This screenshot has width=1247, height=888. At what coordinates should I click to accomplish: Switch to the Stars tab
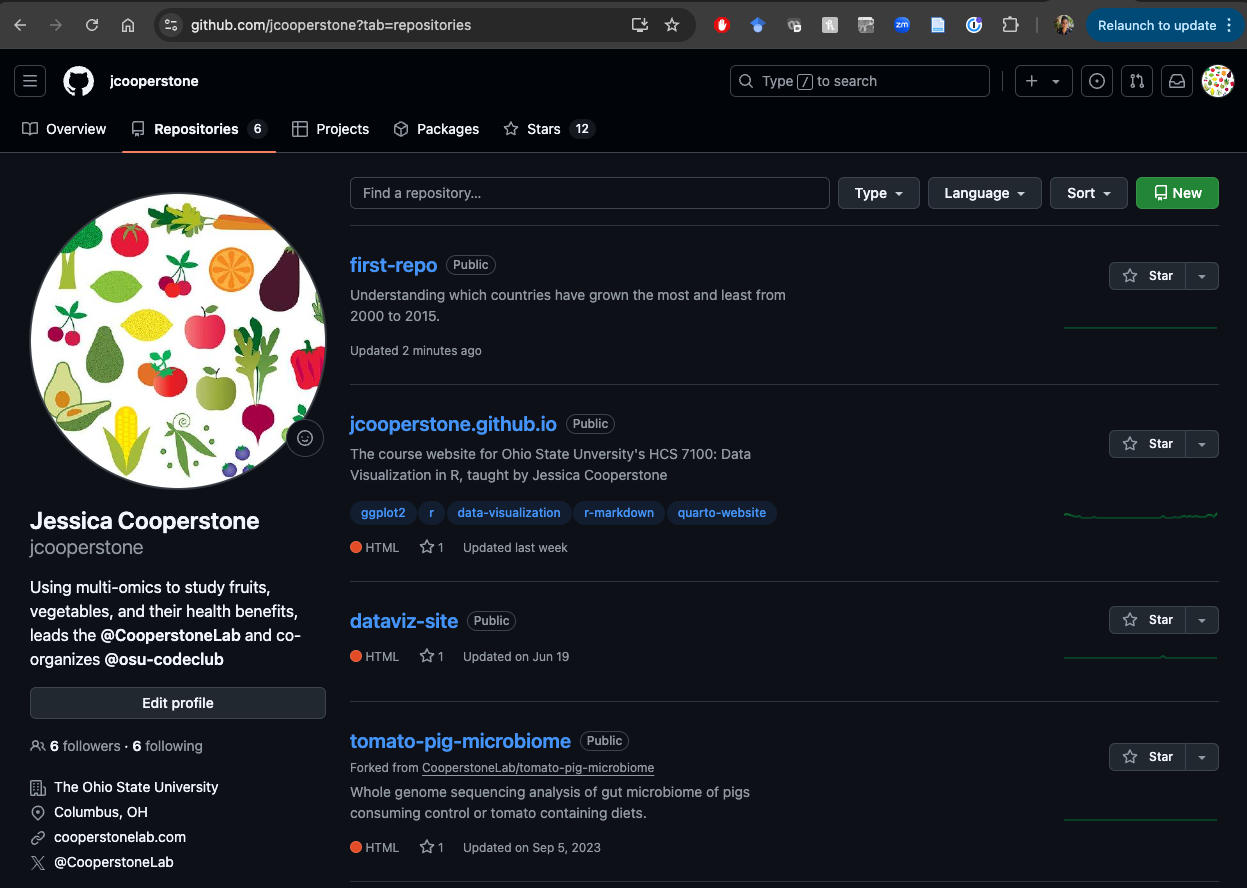[547, 129]
